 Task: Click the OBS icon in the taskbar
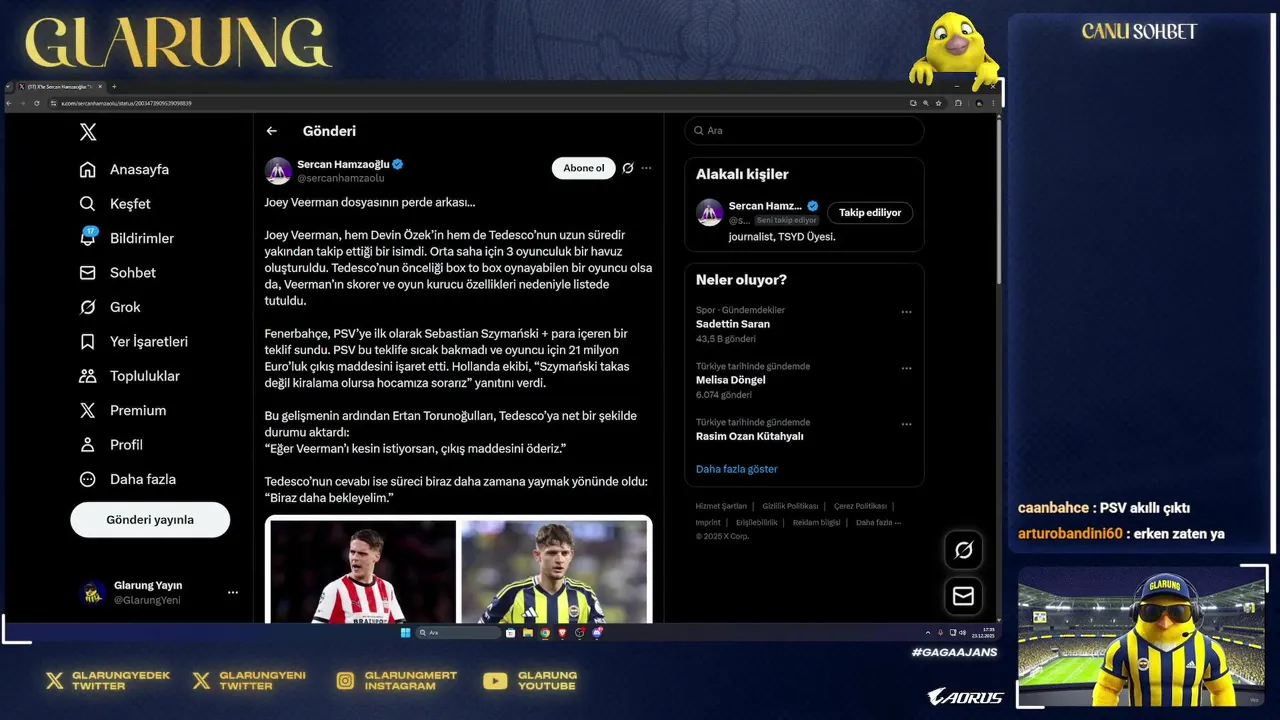(x=580, y=632)
